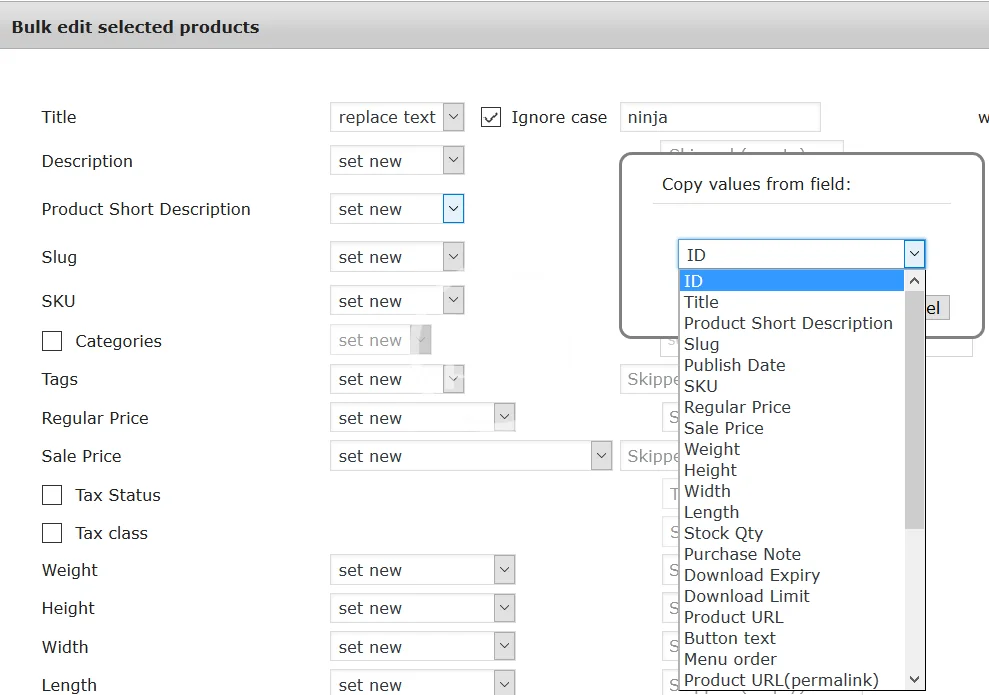The height and width of the screenshot is (695, 989).
Task: Select 'Title' in the field list
Action: [x=701, y=302]
